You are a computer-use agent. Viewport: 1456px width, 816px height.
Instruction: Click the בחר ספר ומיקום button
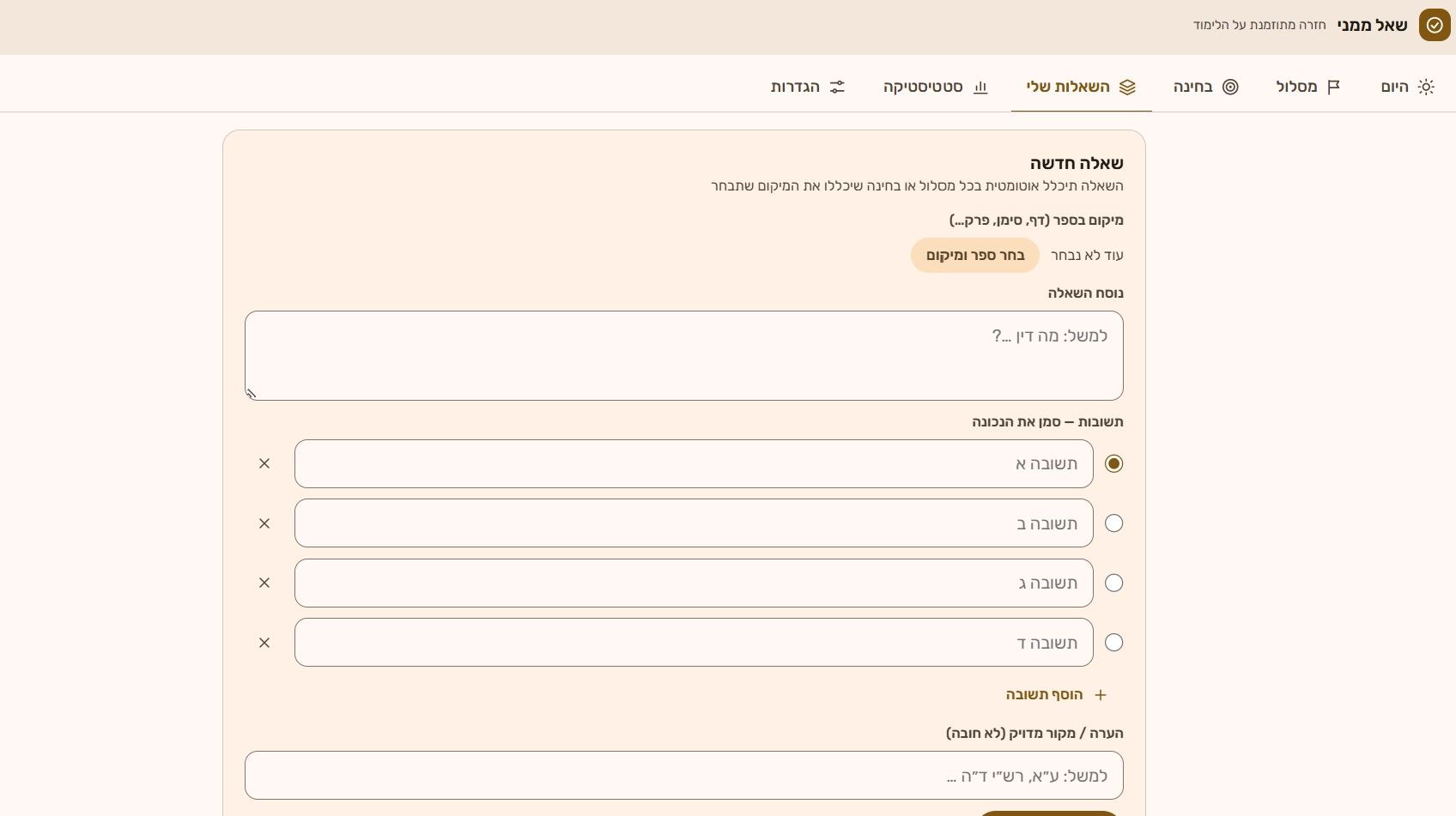pos(975,256)
